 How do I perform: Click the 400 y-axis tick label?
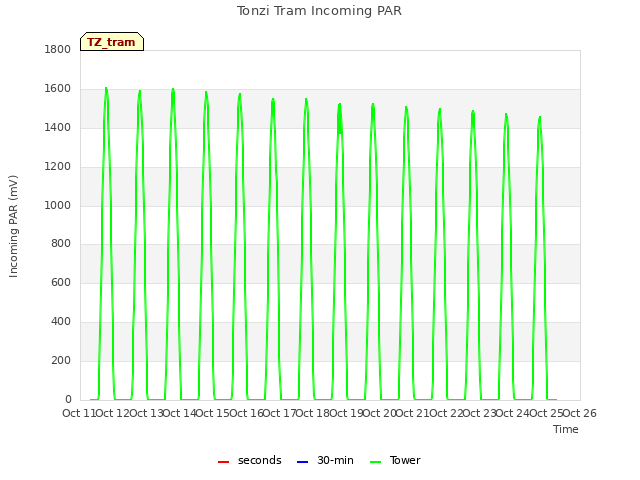tap(61, 322)
